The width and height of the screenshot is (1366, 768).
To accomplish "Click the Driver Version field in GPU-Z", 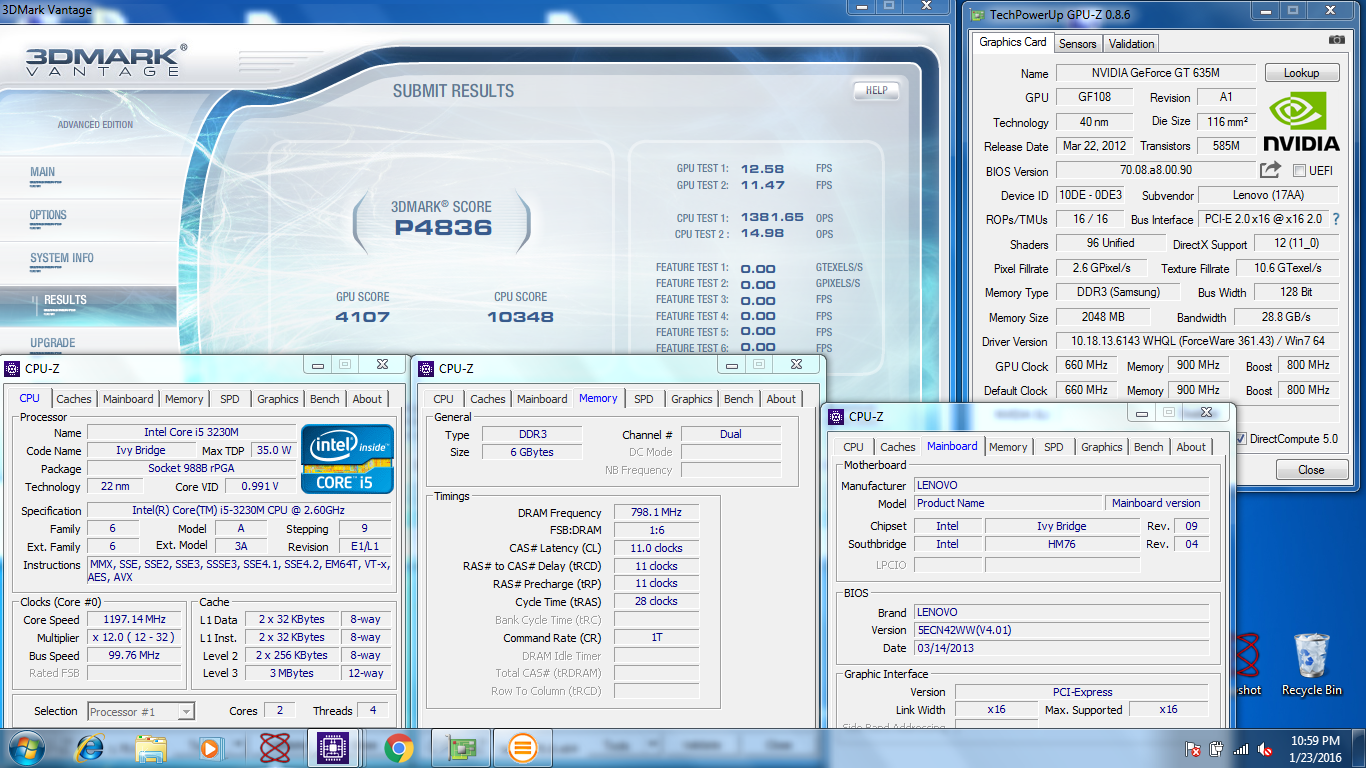I will tap(1197, 342).
